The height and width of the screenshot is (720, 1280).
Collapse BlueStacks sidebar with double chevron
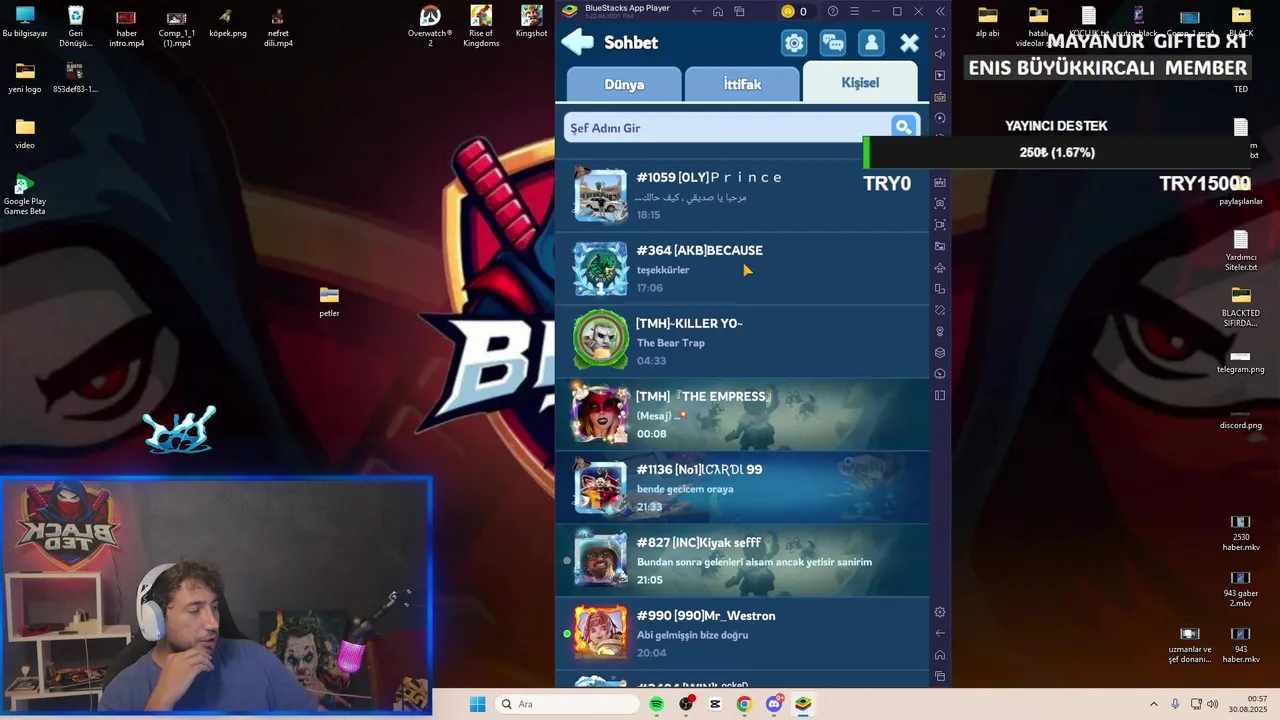click(940, 11)
